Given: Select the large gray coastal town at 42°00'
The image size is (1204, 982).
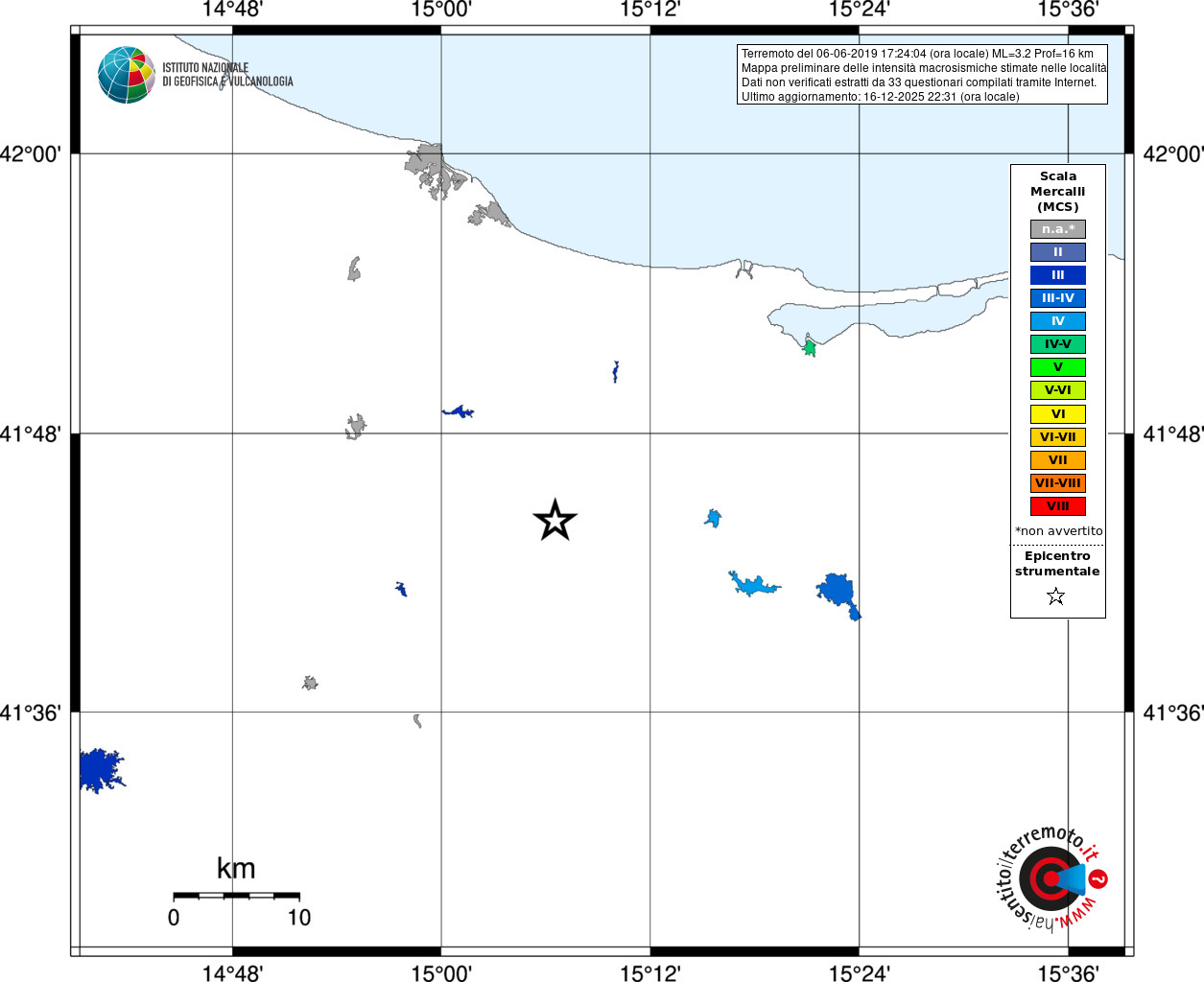Looking at the screenshot, I should click(x=435, y=173).
